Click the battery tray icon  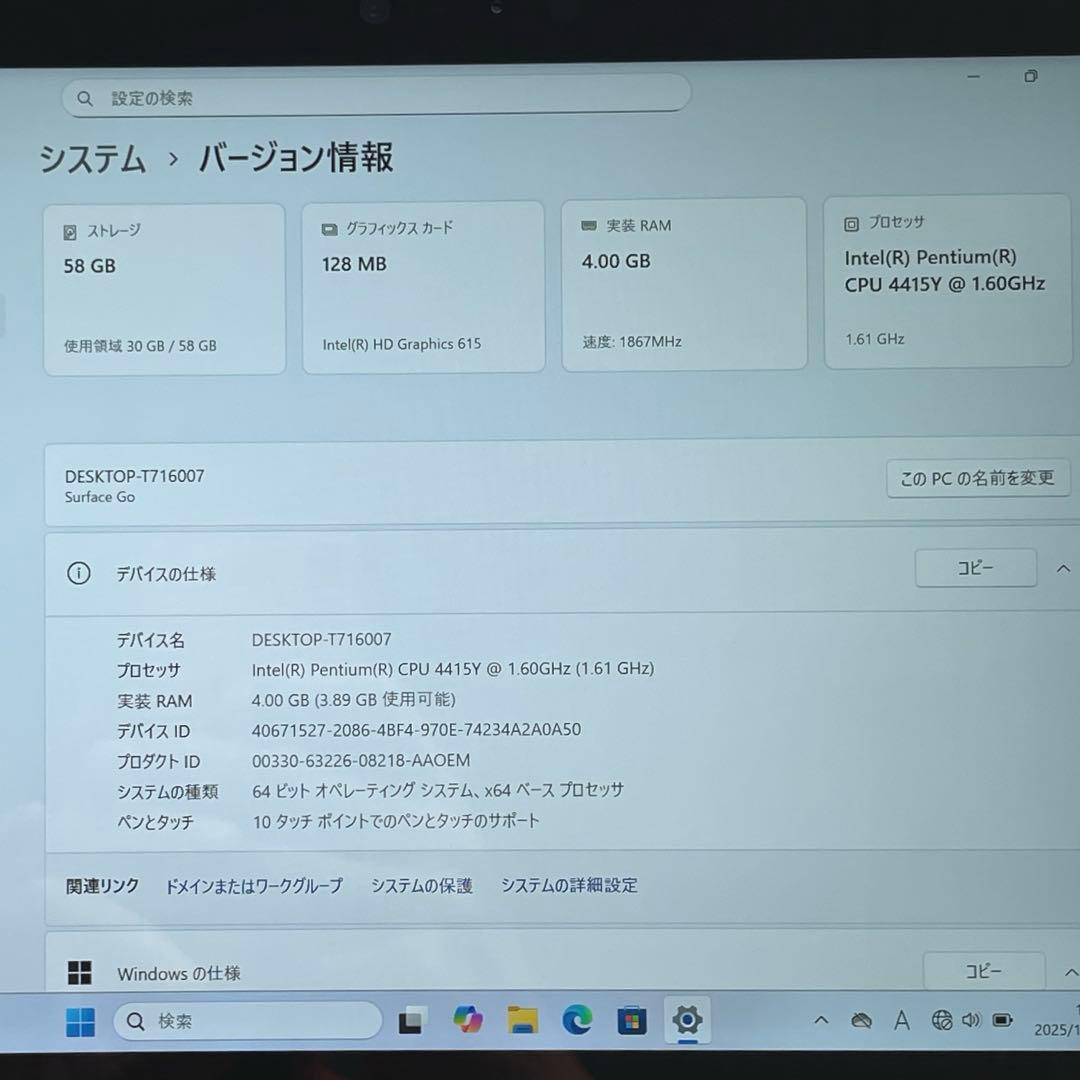pos(1002,1019)
